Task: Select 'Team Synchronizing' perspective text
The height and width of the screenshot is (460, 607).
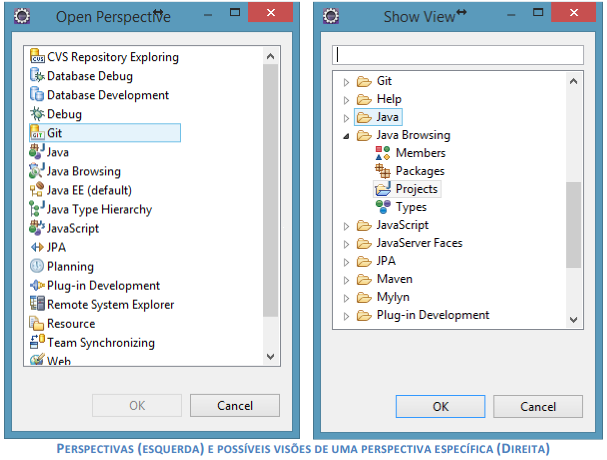Action: [x=101, y=343]
